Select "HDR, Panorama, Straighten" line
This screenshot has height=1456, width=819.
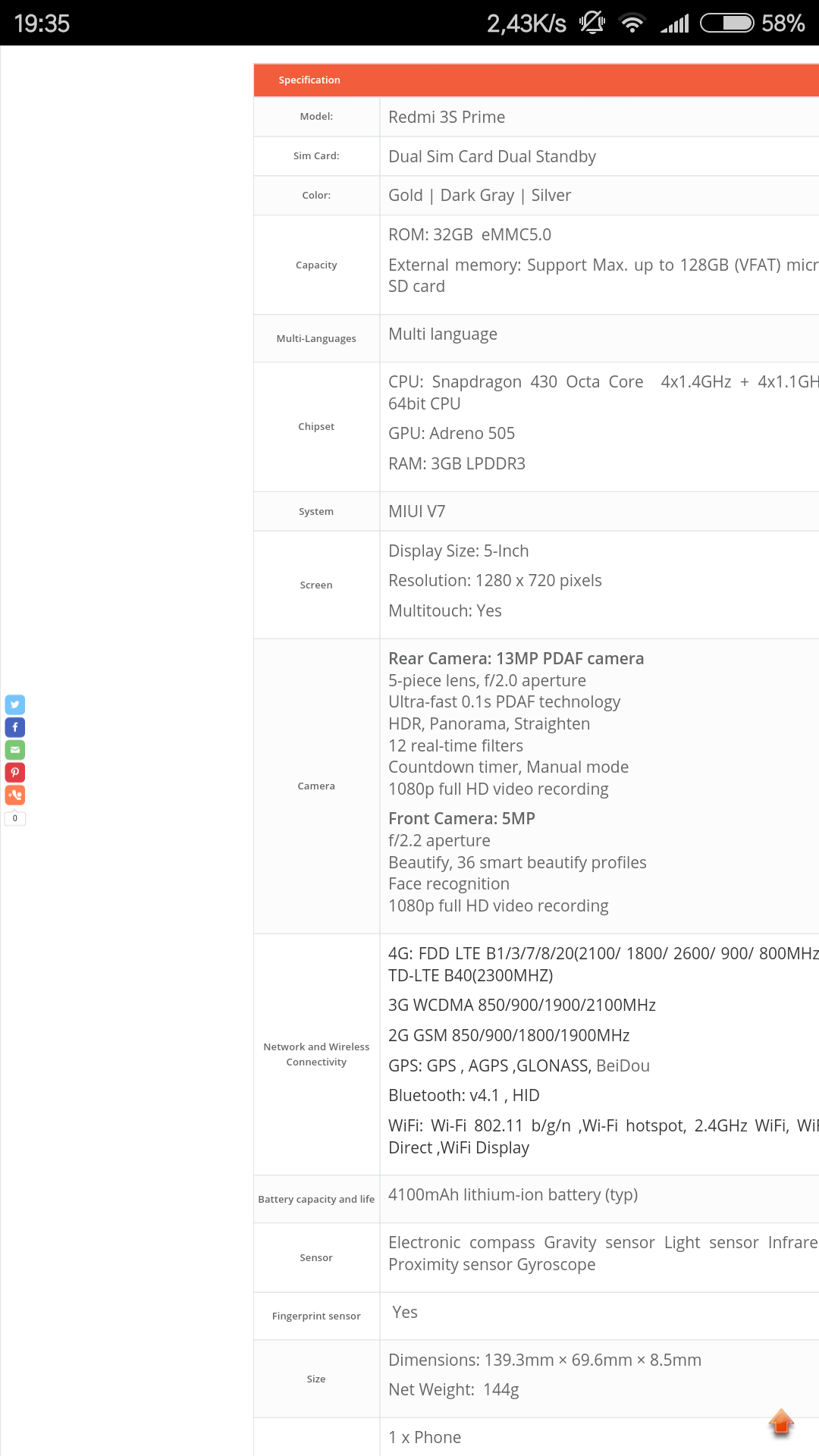coord(489,723)
